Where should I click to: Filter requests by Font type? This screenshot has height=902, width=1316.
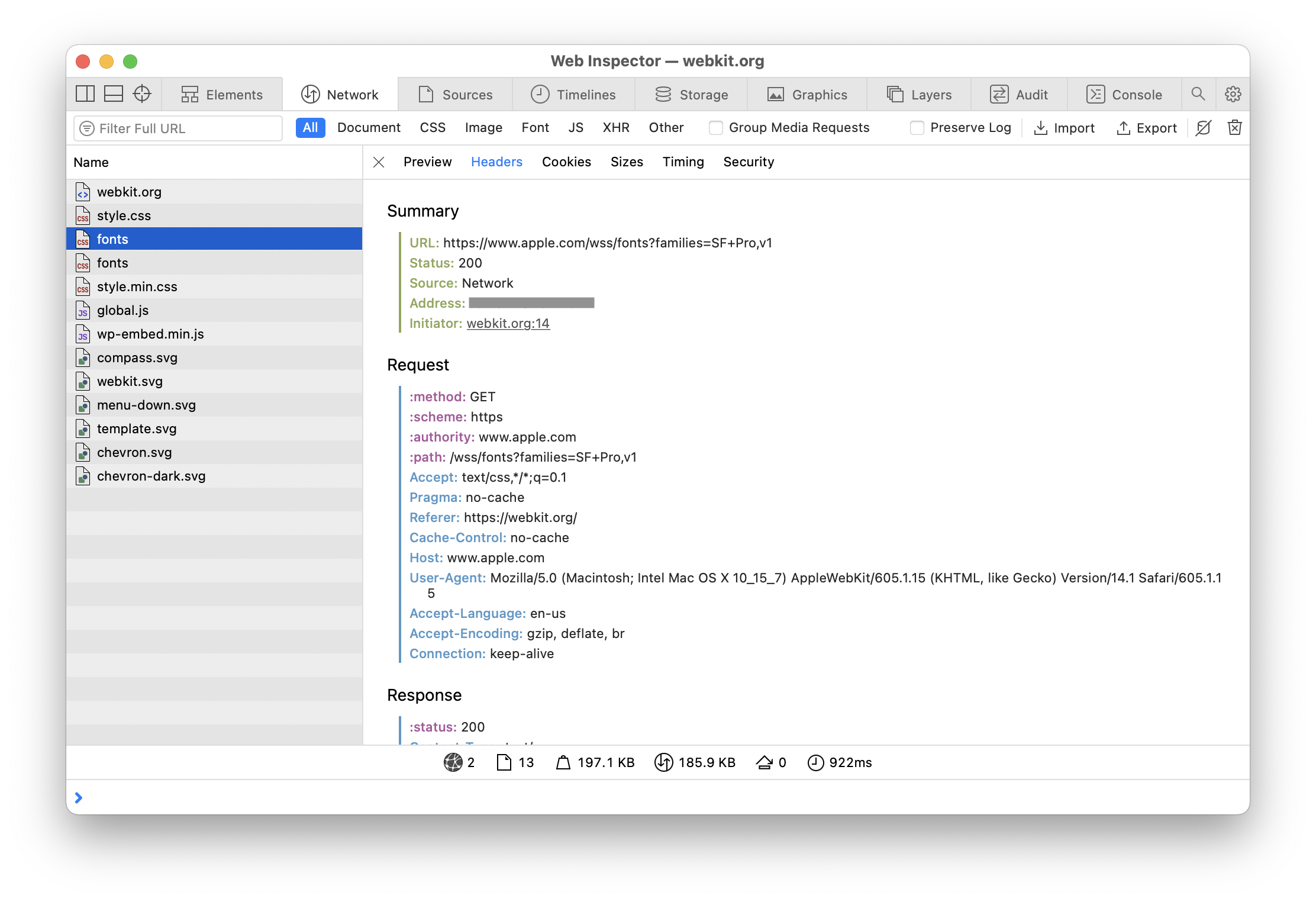click(534, 127)
